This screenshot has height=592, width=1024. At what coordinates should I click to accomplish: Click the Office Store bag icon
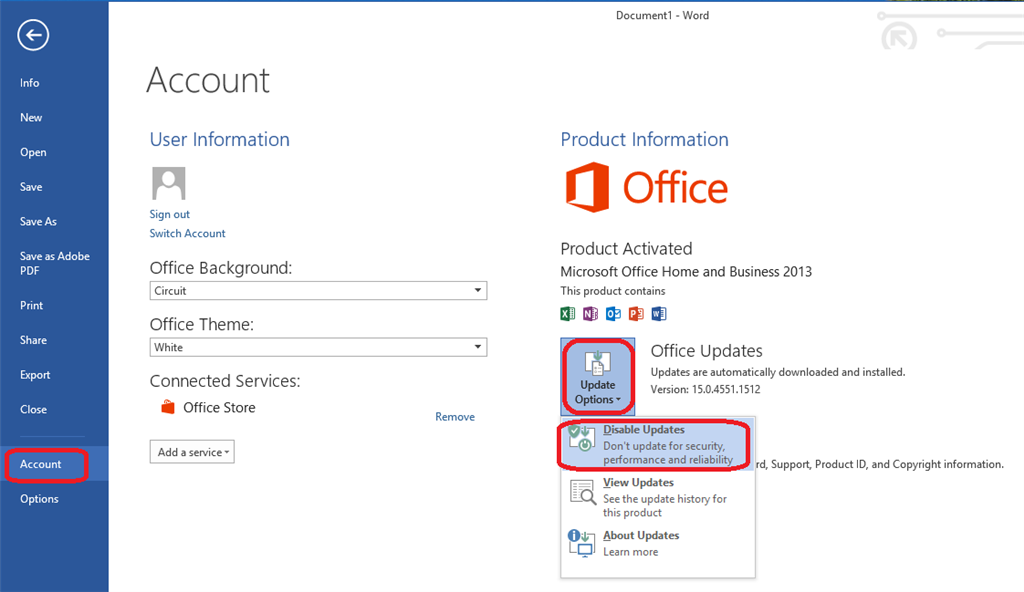tap(168, 407)
